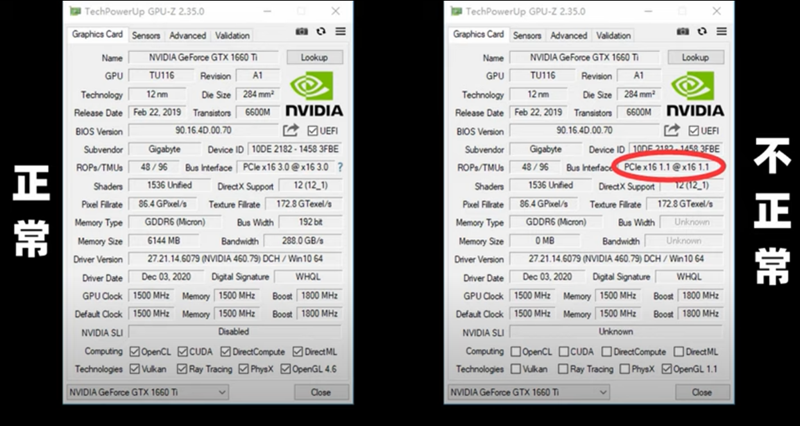This screenshot has width=800, height=426.
Task: Toggle DirectCompute checkbox in left window
Action: point(226,352)
